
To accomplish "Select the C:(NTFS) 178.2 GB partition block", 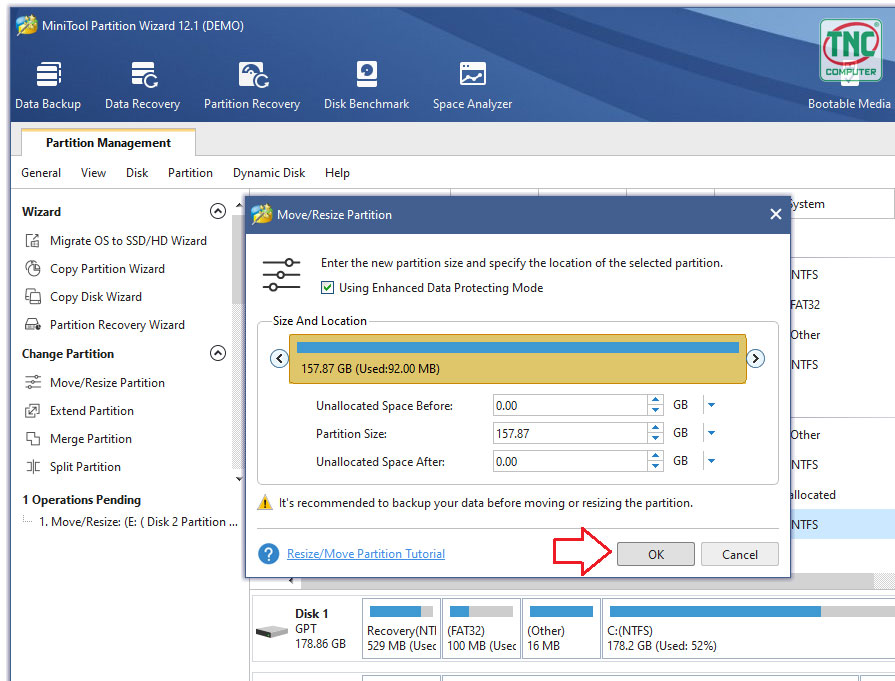I will pos(749,628).
